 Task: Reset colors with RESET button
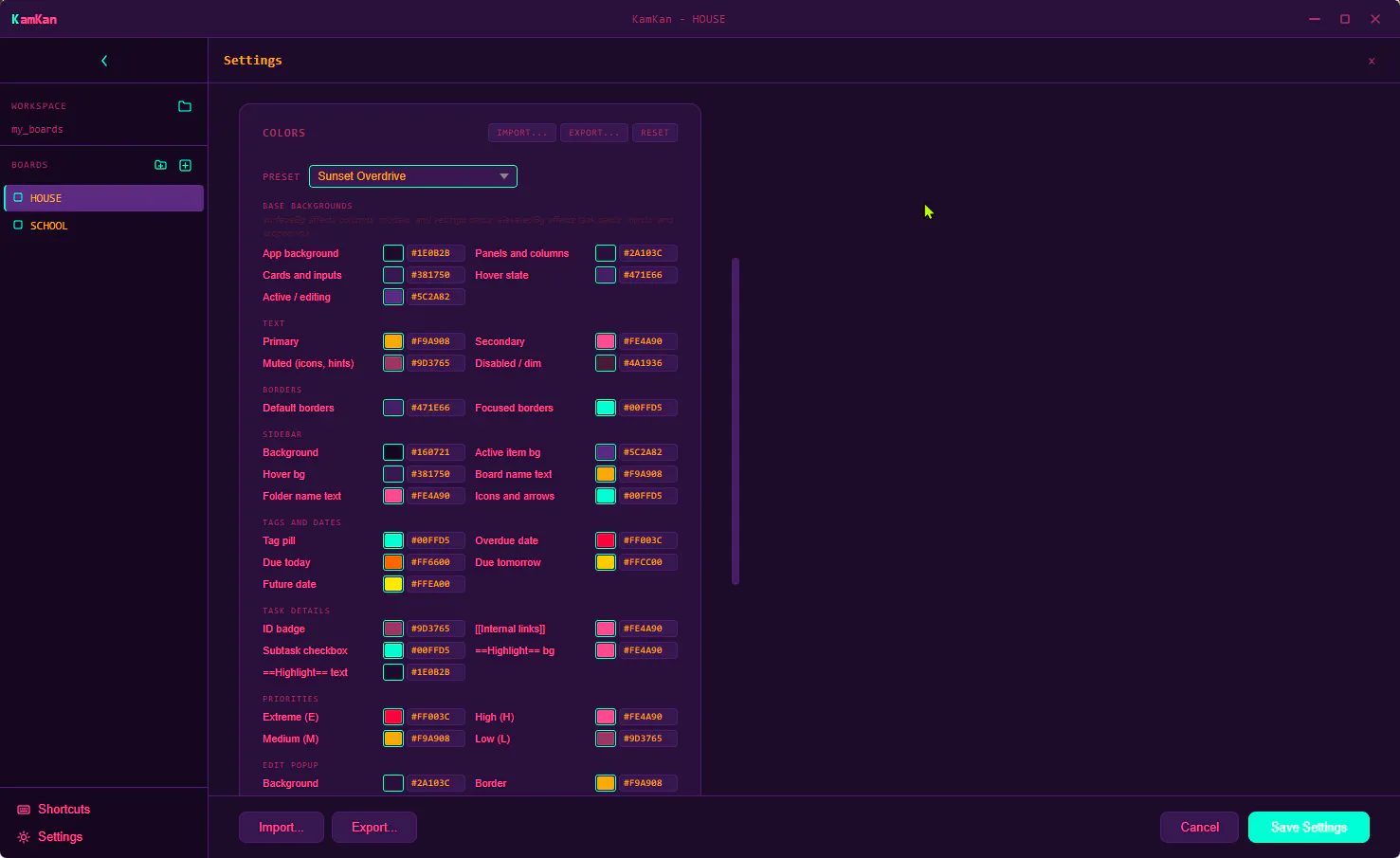[x=655, y=133]
